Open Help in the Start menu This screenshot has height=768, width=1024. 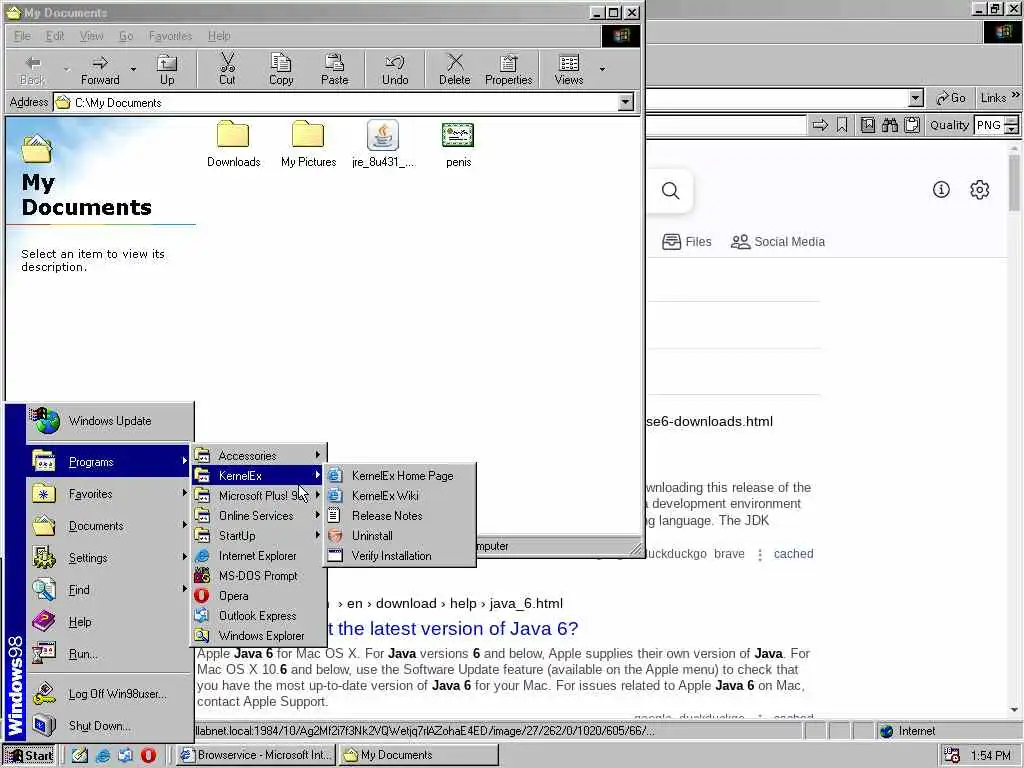[110, 622]
